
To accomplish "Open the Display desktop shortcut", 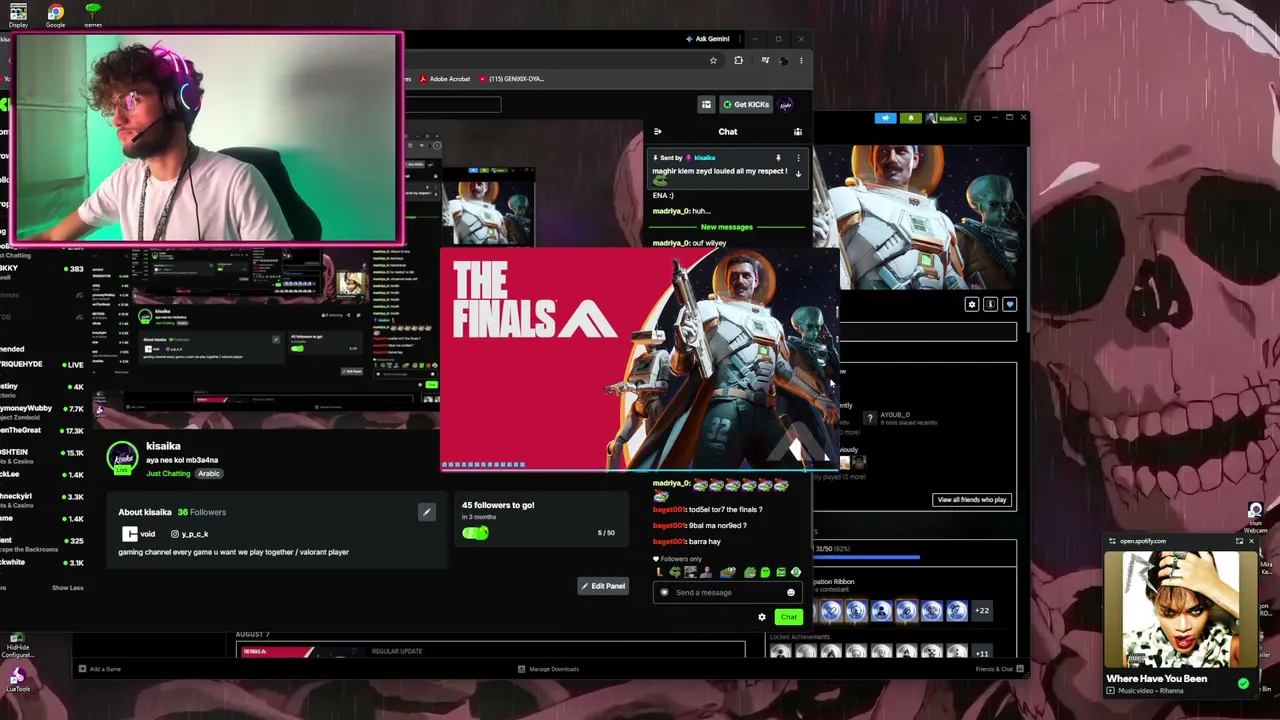I will pyautogui.click(x=18, y=14).
